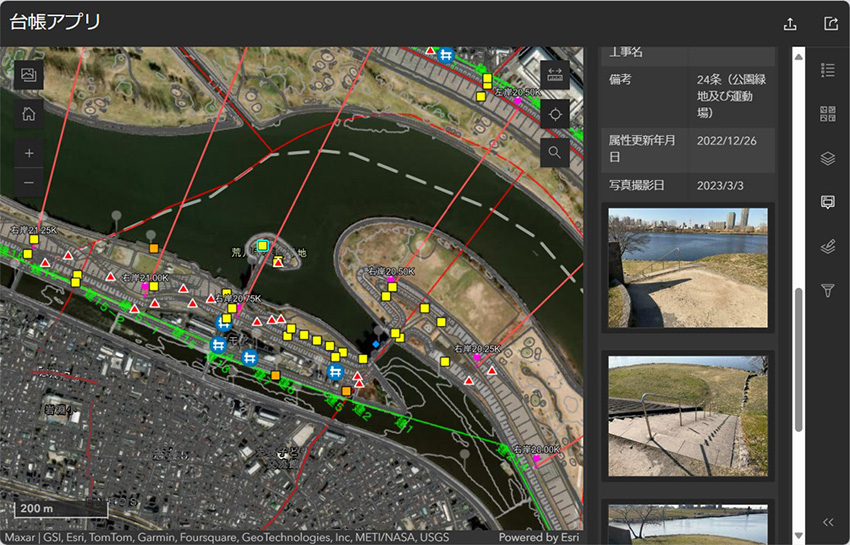This screenshot has height=545, width=850.
Task: Select the popup info panel icon
Action: [827, 202]
